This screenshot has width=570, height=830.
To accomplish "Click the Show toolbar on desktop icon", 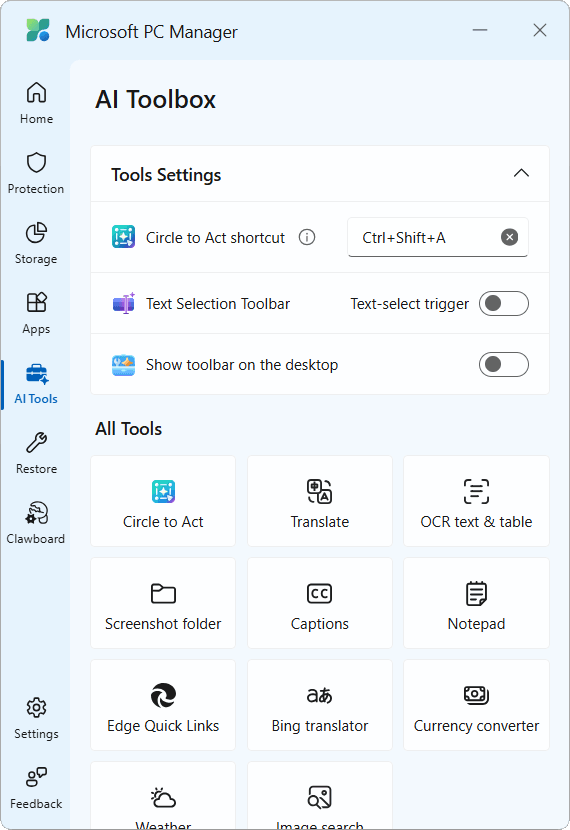I will point(123,365).
